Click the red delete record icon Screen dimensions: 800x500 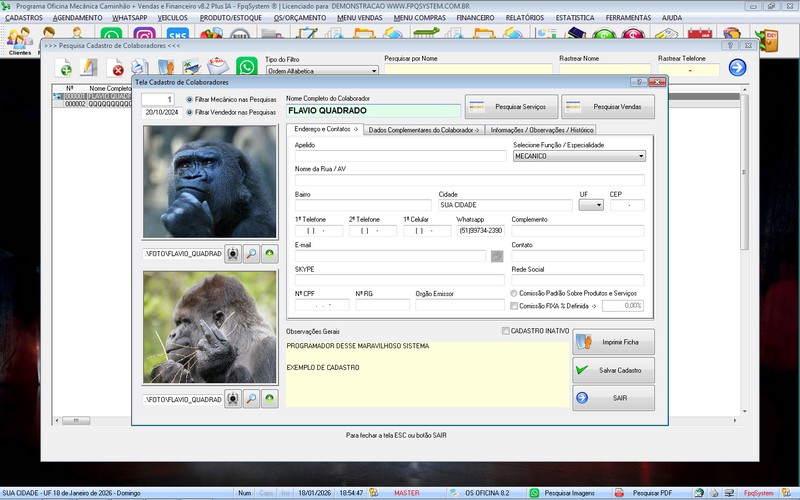(117, 68)
